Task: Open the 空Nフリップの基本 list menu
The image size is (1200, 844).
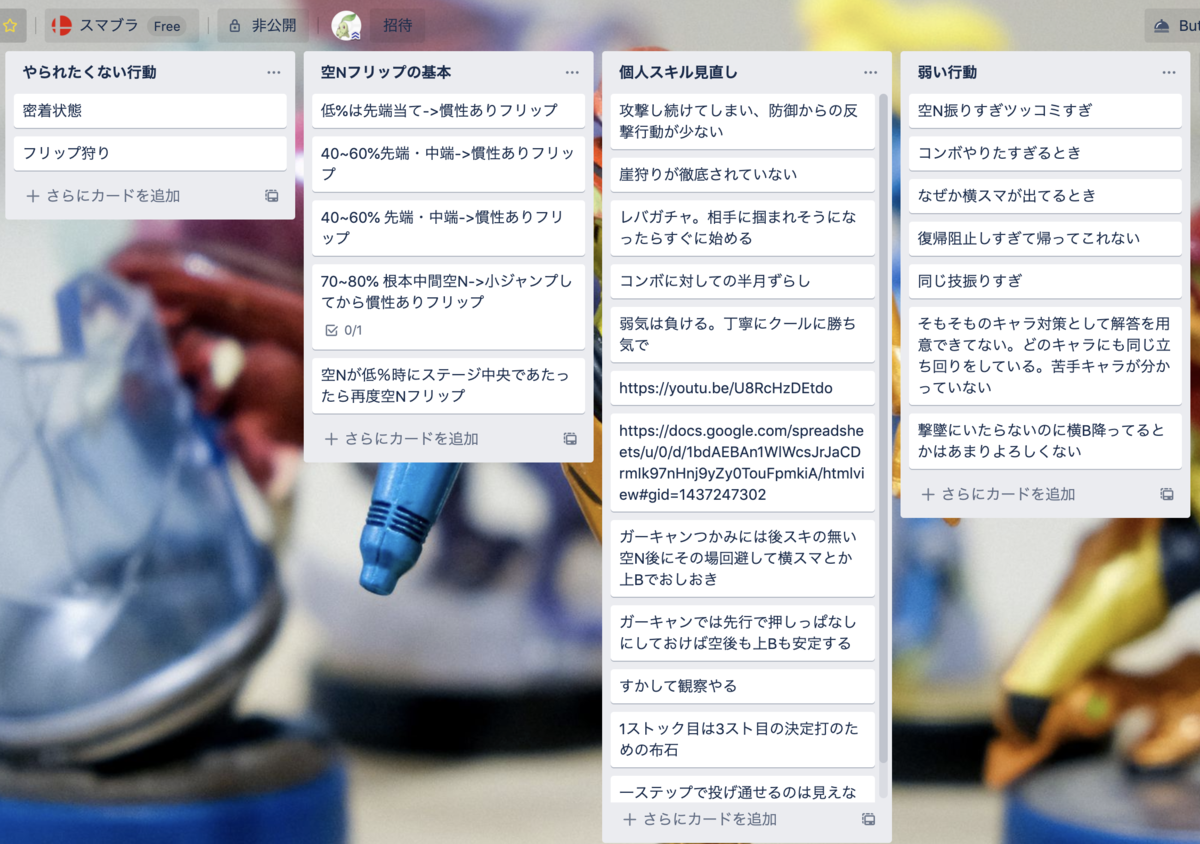Action: click(x=571, y=72)
